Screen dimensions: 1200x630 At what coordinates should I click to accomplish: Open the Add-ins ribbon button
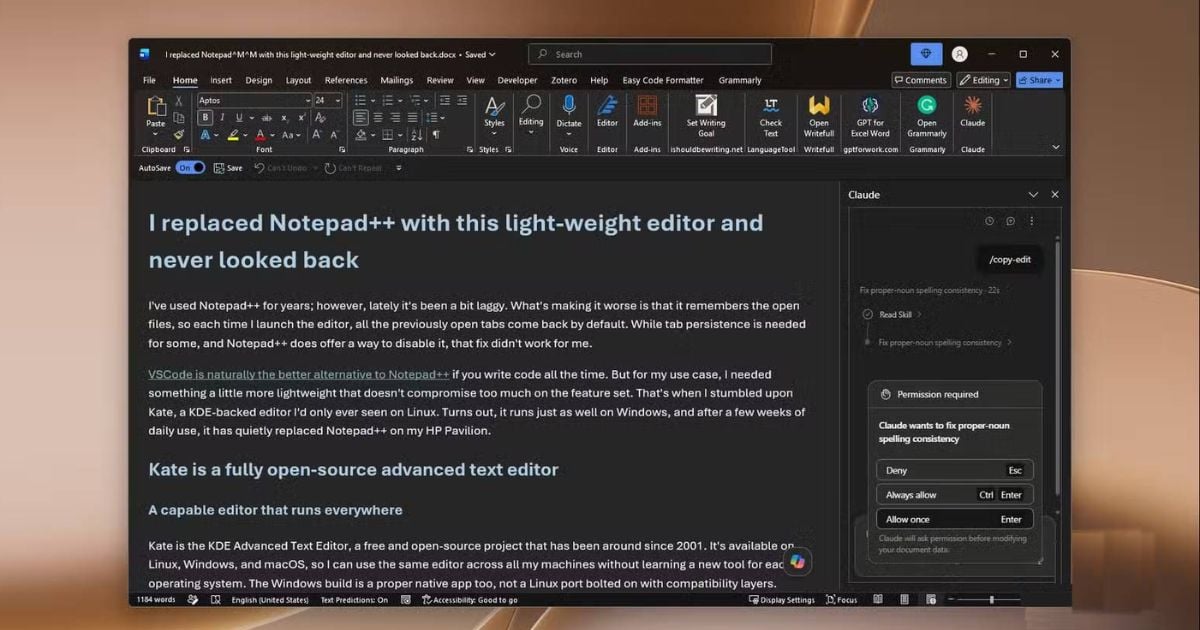click(x=647, y=112)
